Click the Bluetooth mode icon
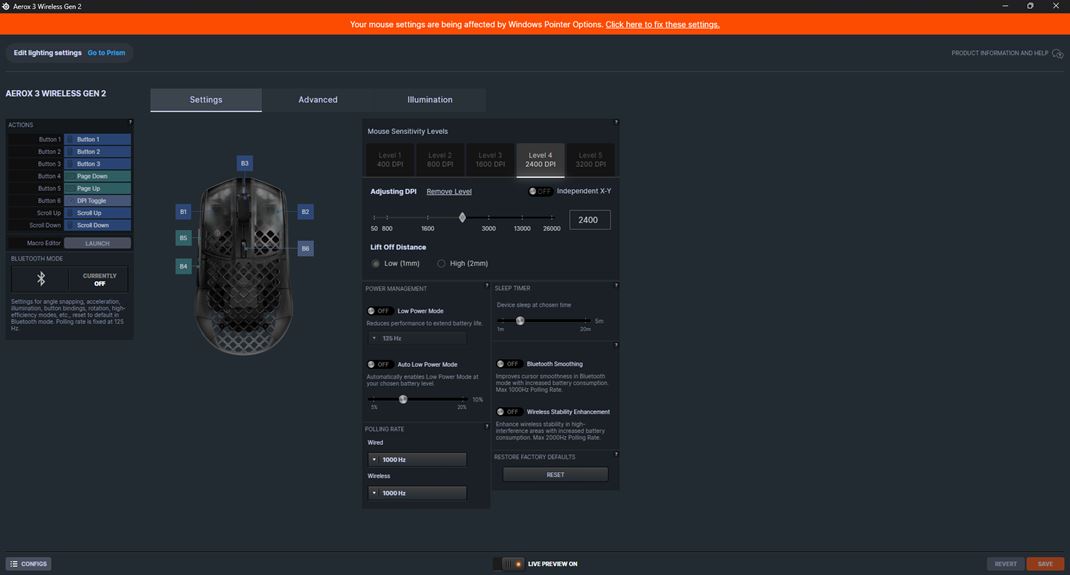 [x=41, y=278]
